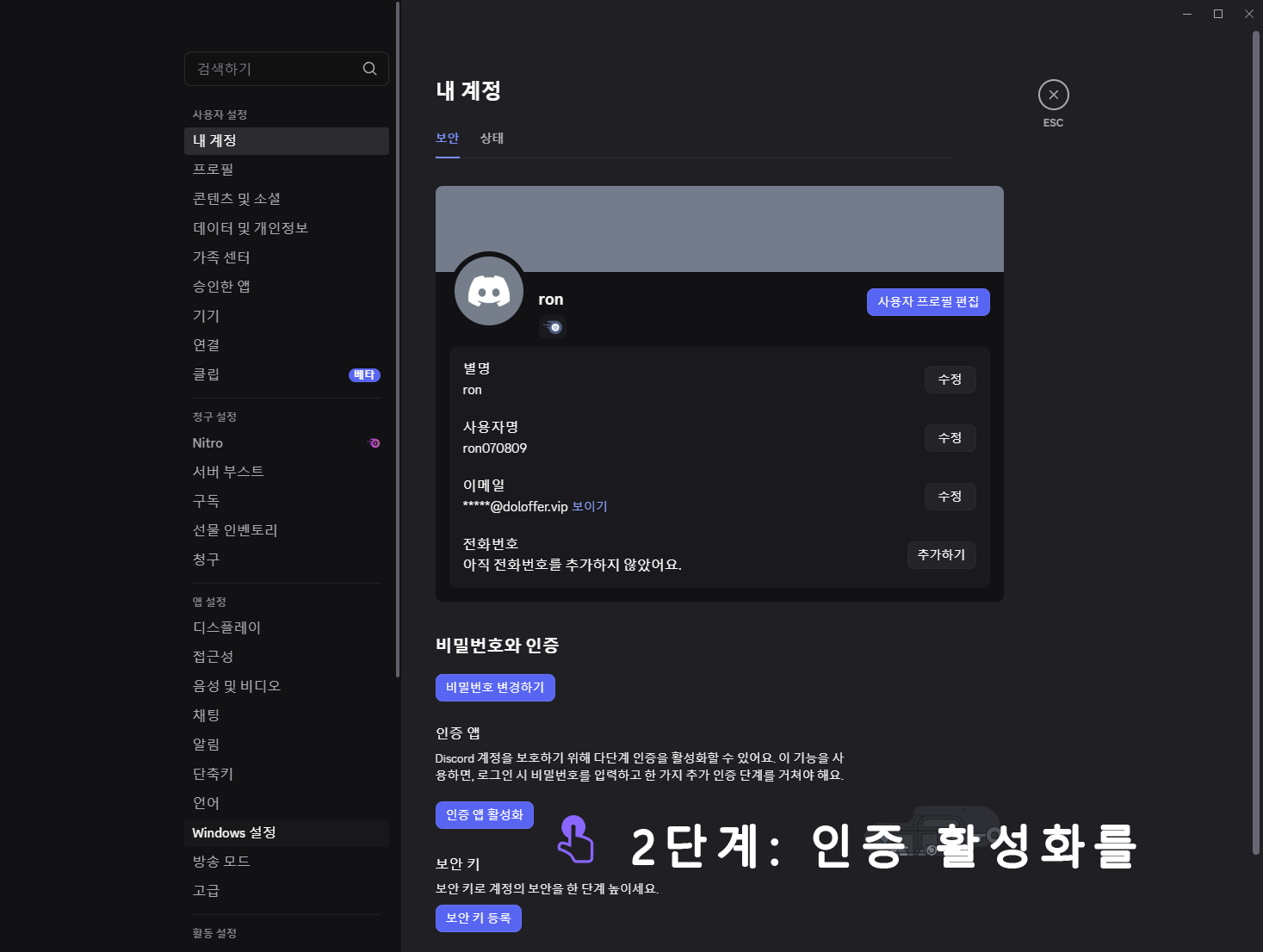Open 가족 센터 page
The height and width of the screenshot is (952, 1263).
tap(287, 257)
